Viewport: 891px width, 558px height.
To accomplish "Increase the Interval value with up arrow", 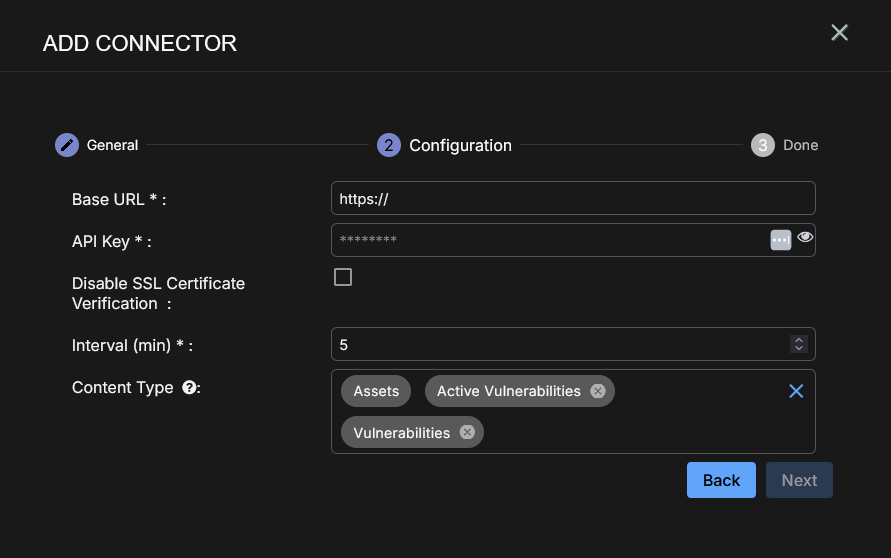I will coord(798,340).
